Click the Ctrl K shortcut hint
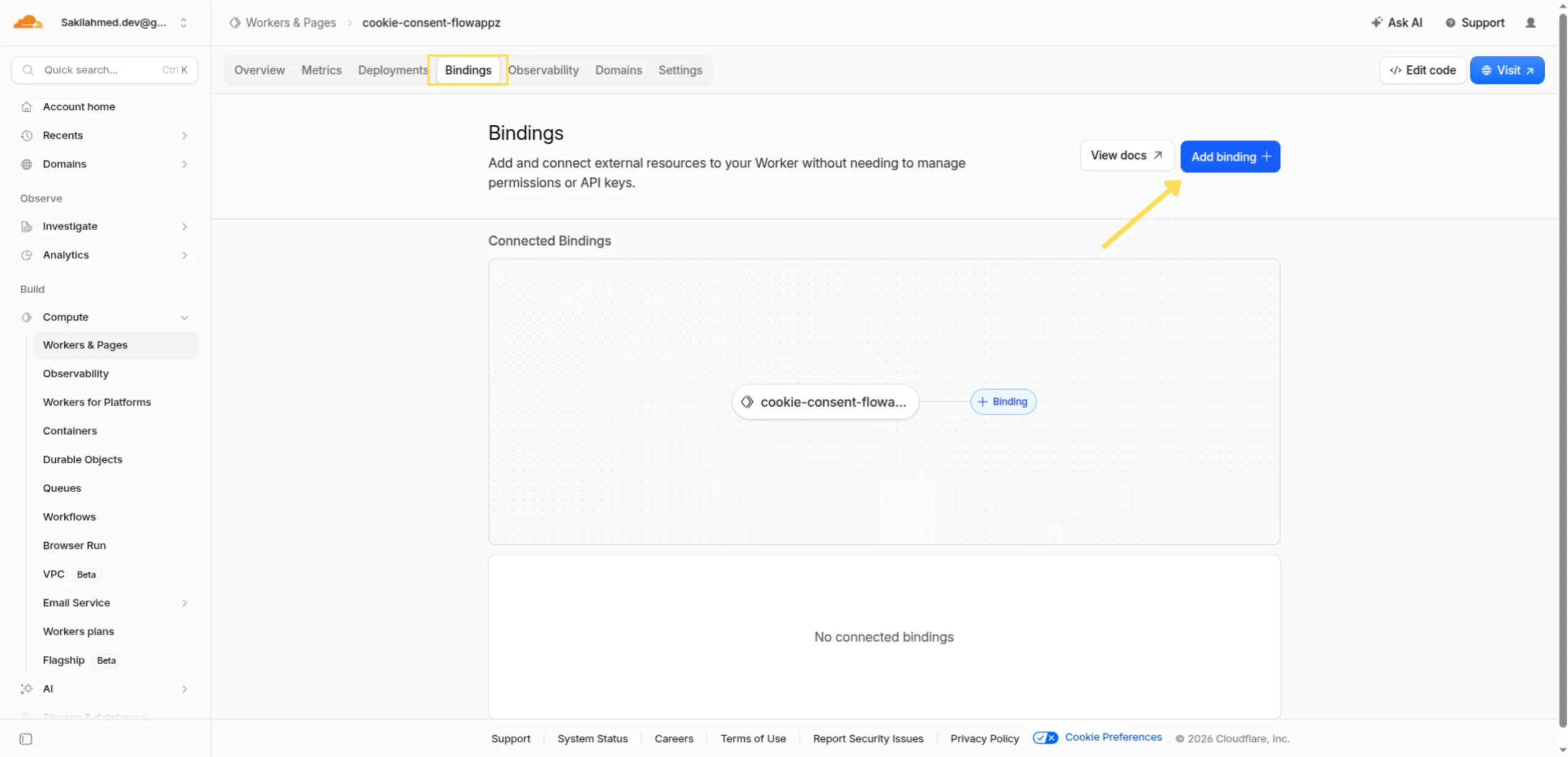 pyautogui.click(x=175, y=70)
